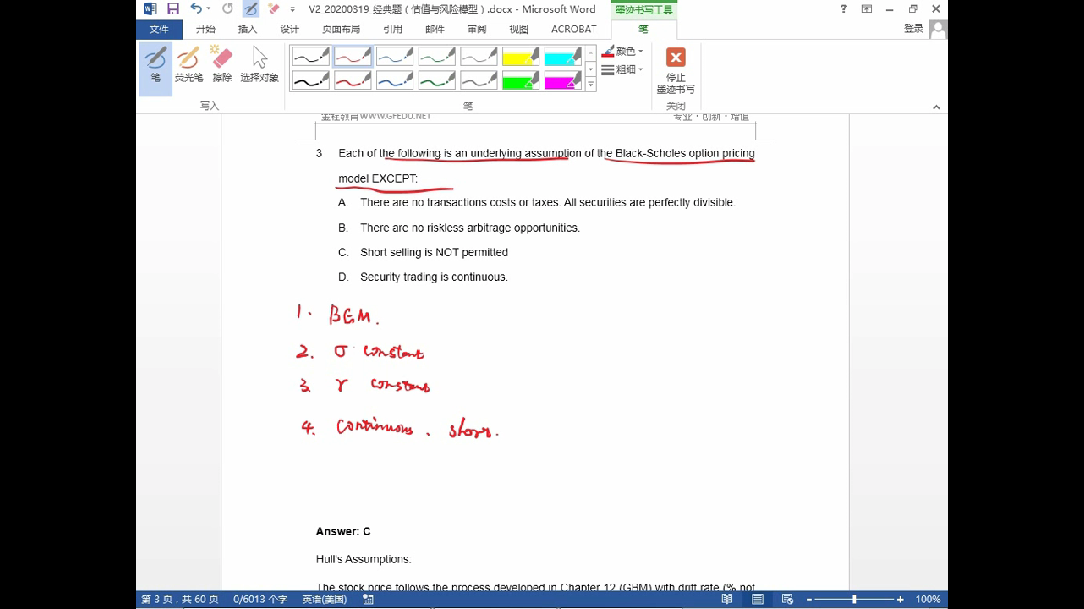Viewport: 1084px width, 609px height.
Task: Click the macro recording status icon
Action: tap(368, 599)
